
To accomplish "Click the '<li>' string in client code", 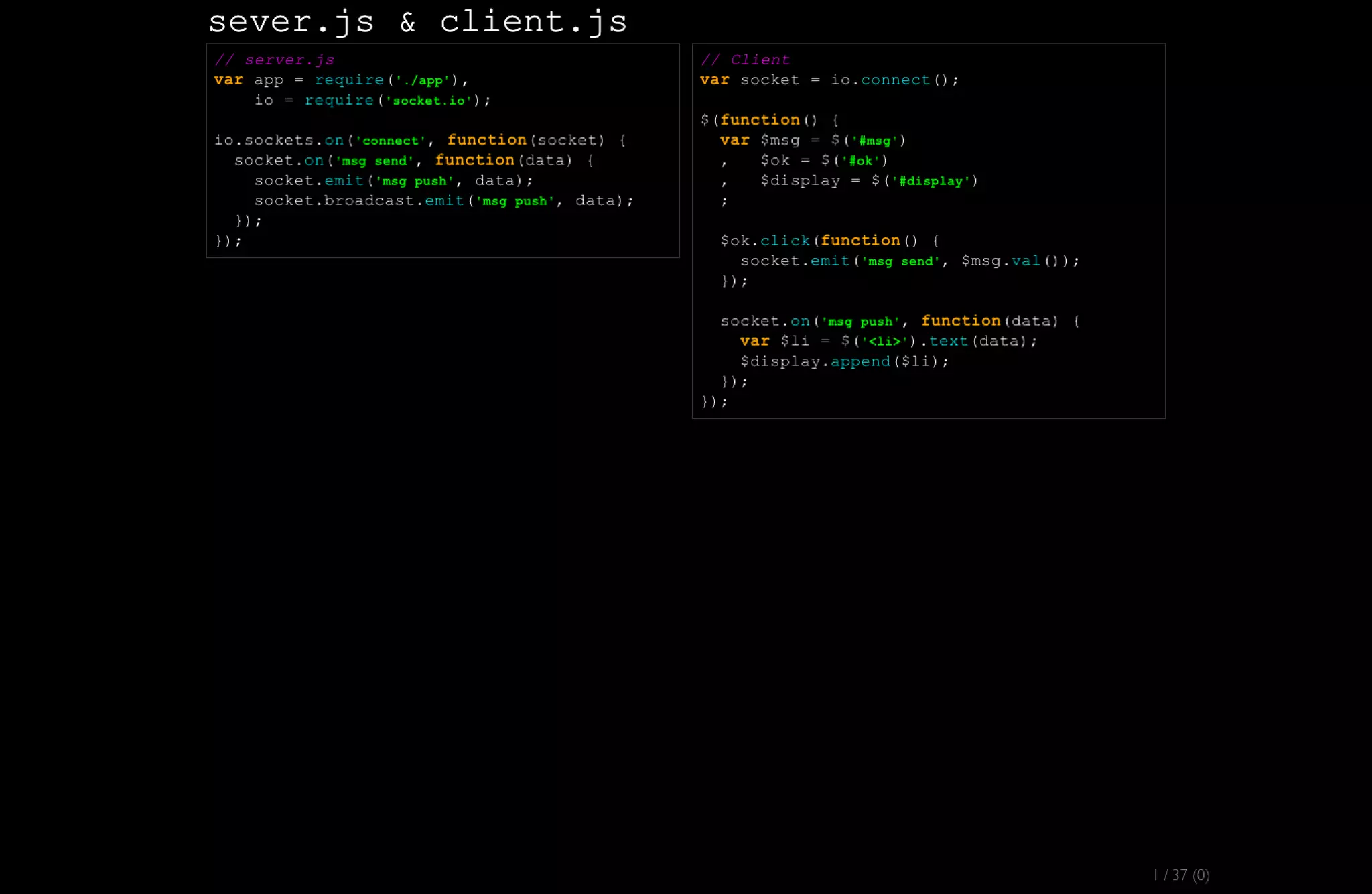I will [884, 341].
